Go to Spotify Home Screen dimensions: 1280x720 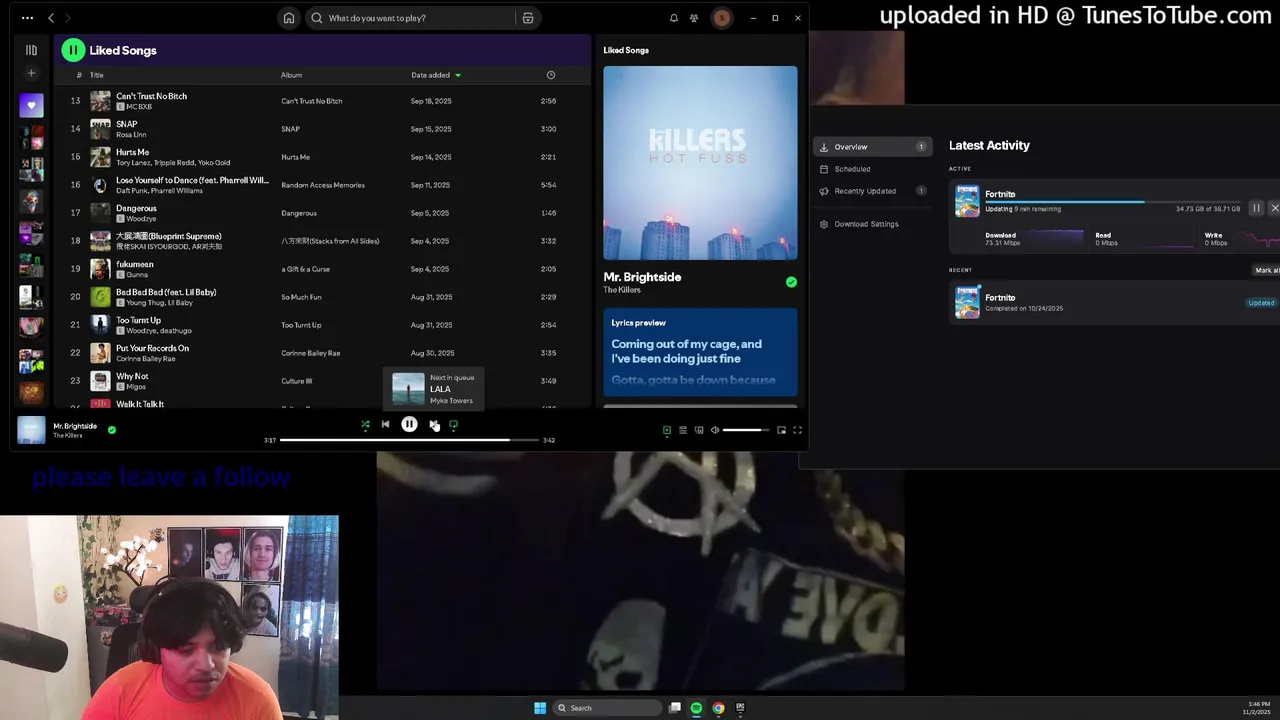[x=289, y=18]
